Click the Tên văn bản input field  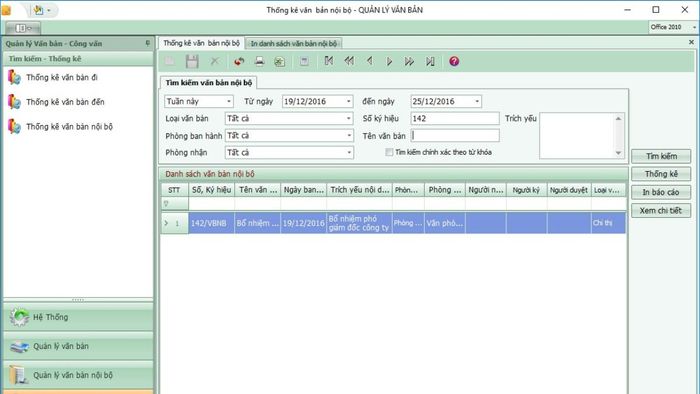(x=454, y=135)
